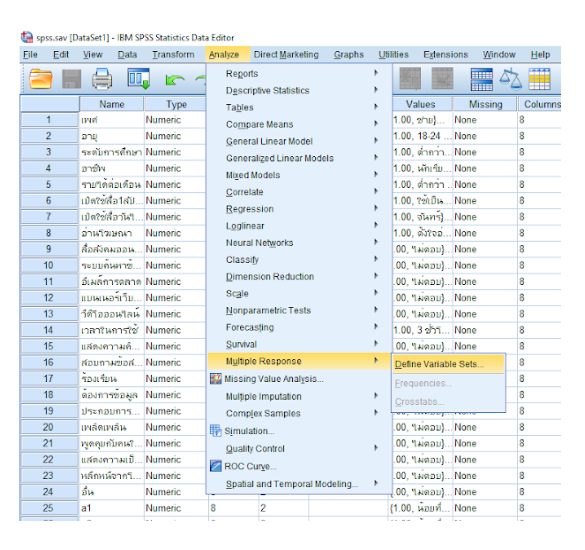Image resolution: width=585 pixels, height=550 pixels.
Task: Open the Utilities menu
Action: click(393, 54)
